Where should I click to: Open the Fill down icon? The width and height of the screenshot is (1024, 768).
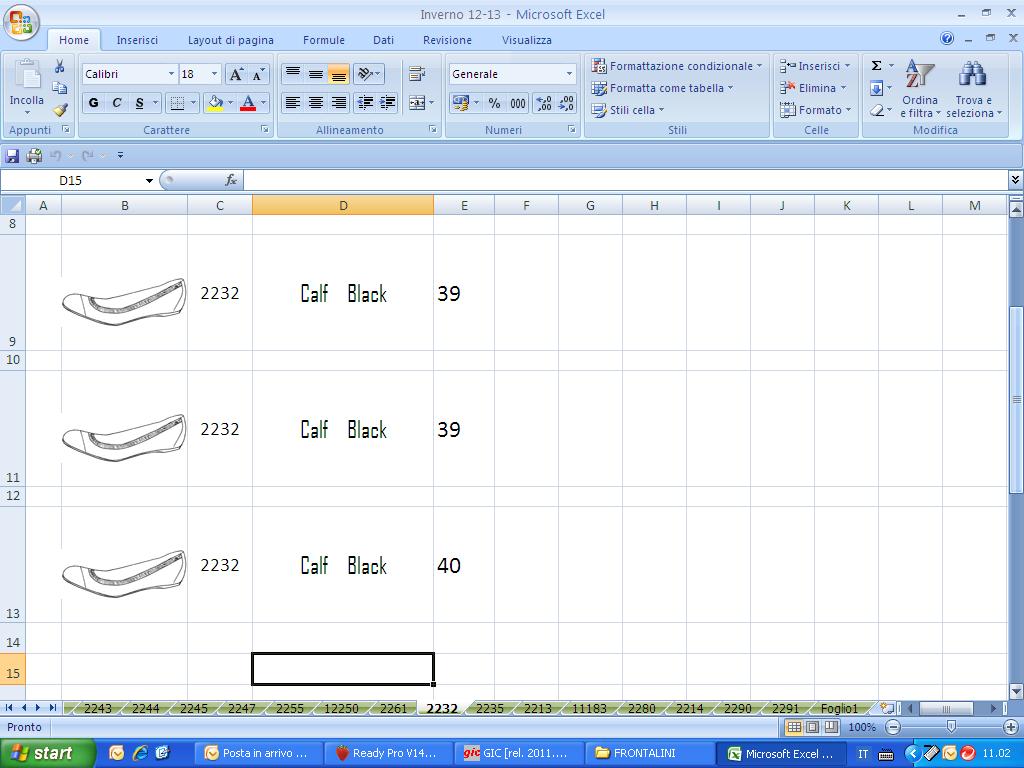tap(876, 88)
